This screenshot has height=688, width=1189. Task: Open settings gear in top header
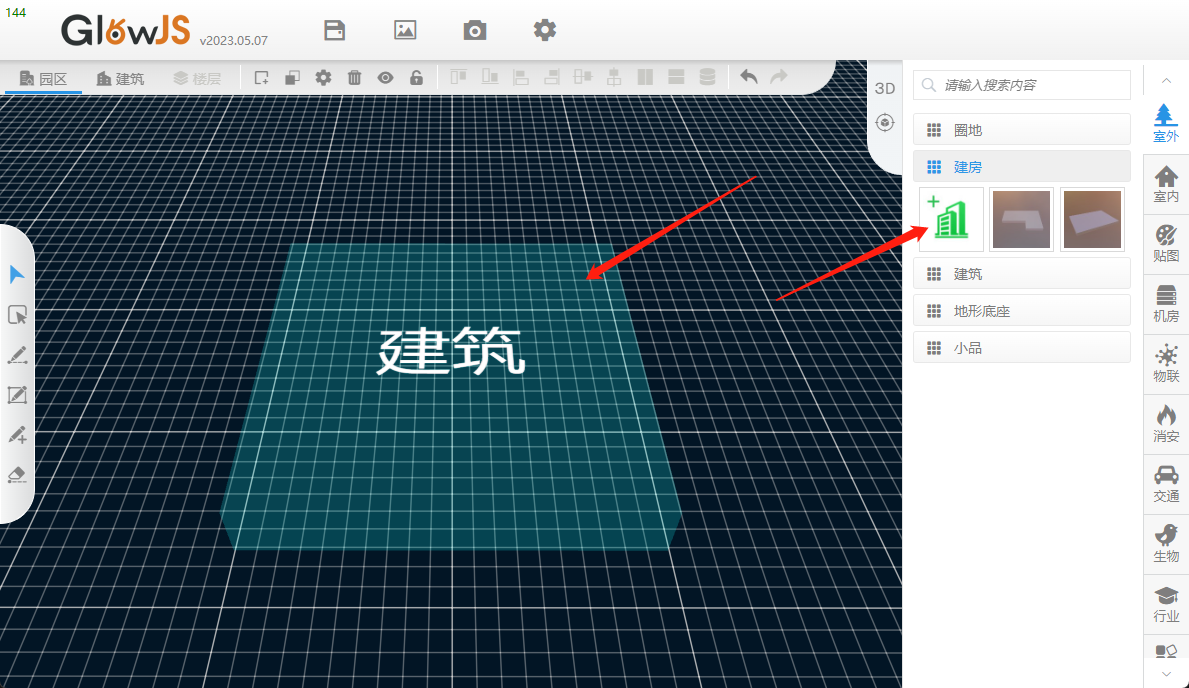click(544, 30)
